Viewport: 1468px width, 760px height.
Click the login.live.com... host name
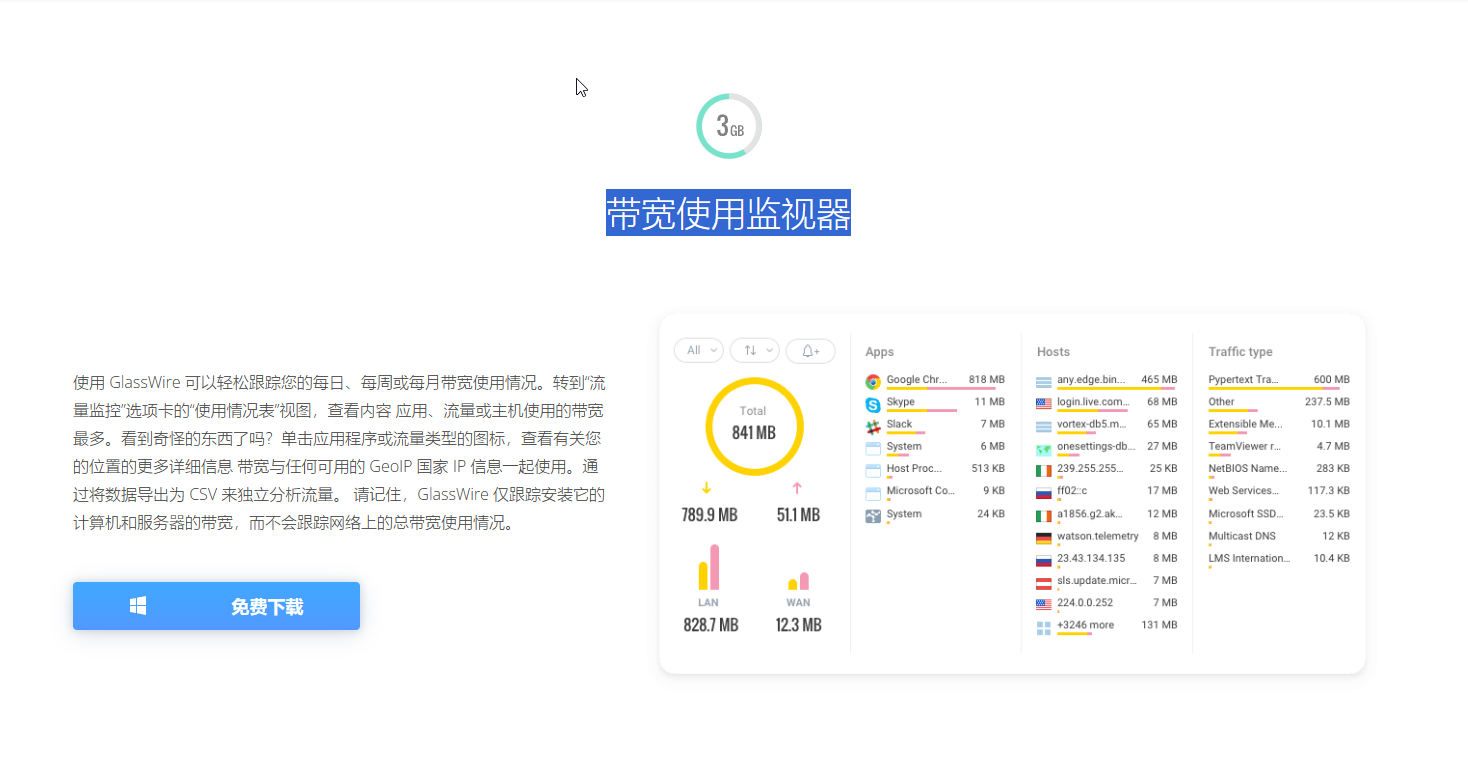[1093, 402]
